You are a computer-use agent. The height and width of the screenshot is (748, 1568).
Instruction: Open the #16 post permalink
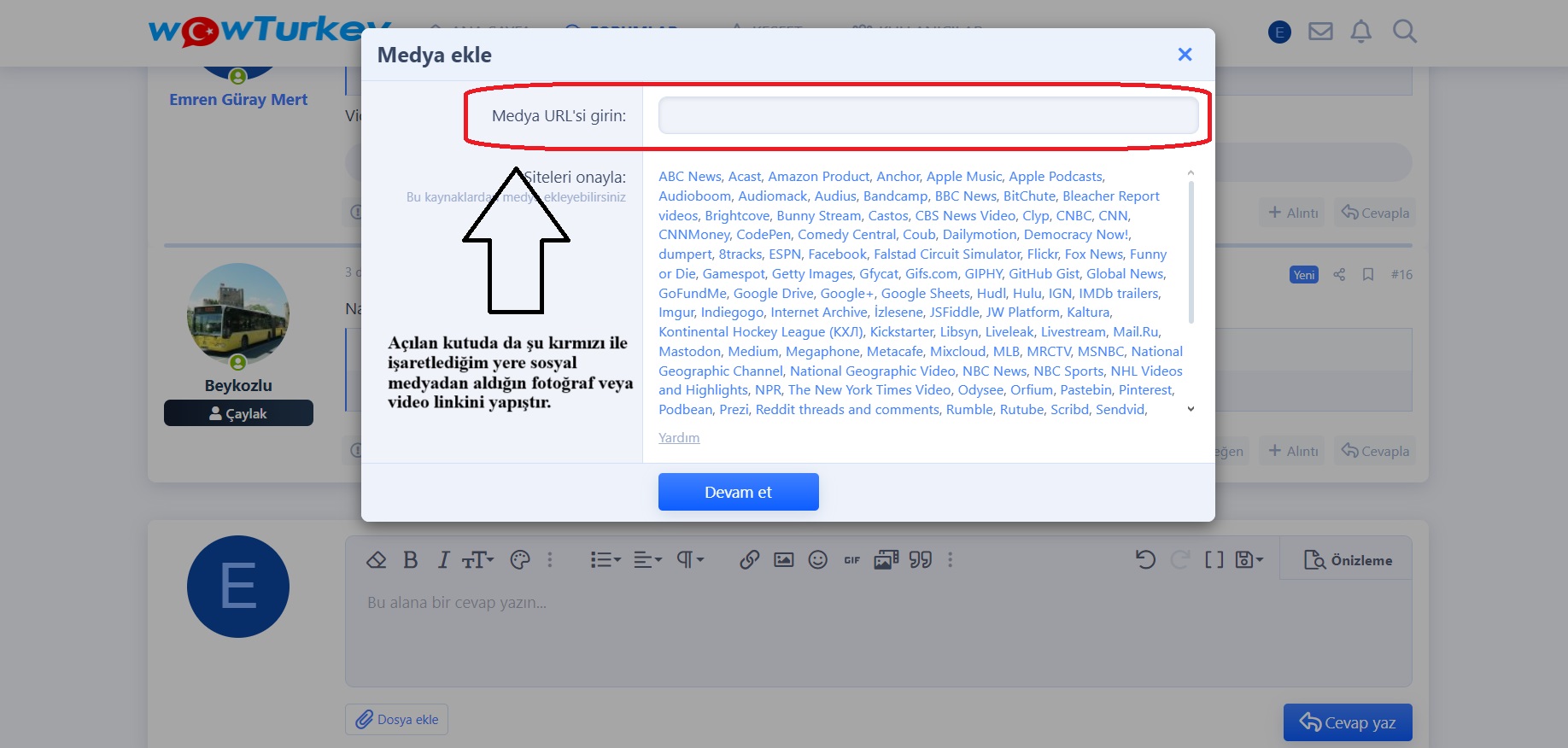[x=1401, y=274]
